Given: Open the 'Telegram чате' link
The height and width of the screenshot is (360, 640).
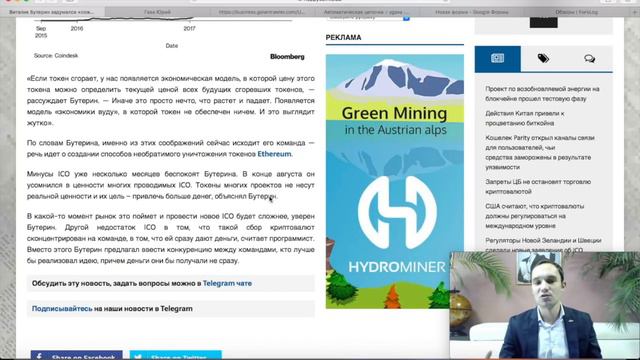Looking at the screenshot, I should 227,283.
